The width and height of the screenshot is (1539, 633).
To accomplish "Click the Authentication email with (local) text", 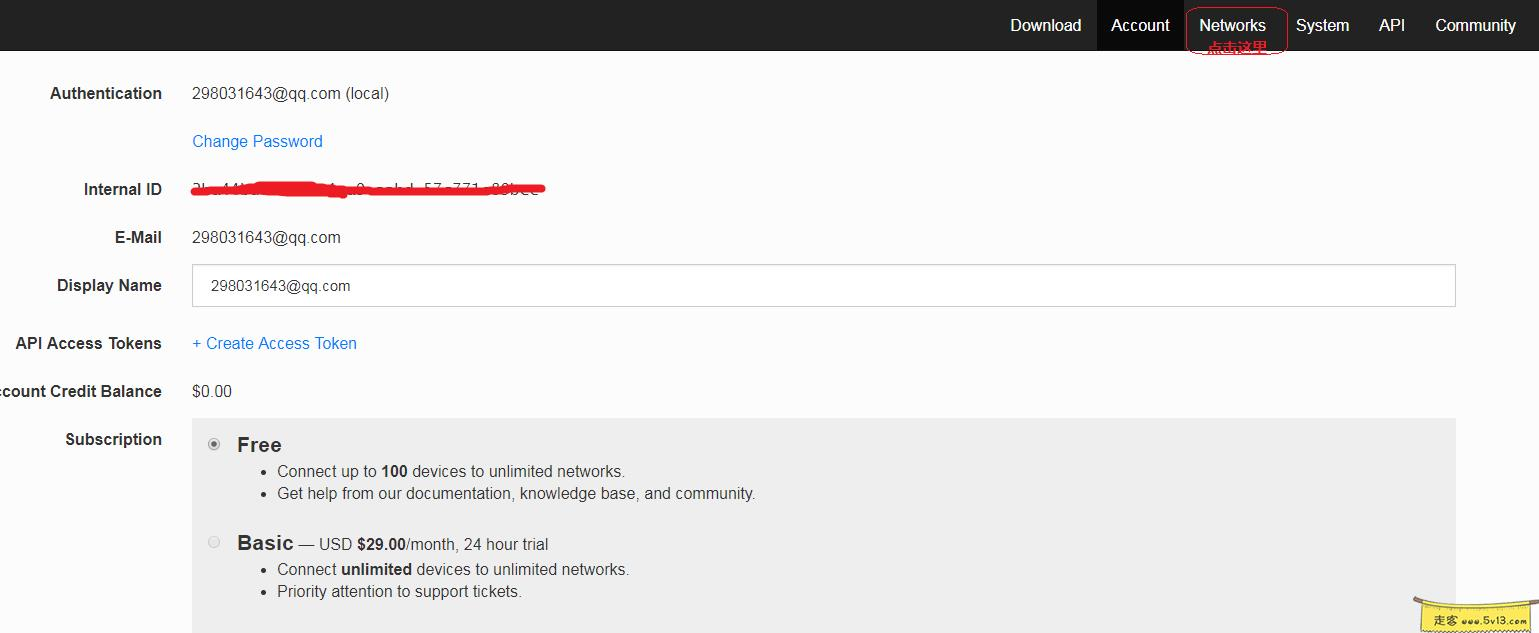I will [x=290, y=93].
